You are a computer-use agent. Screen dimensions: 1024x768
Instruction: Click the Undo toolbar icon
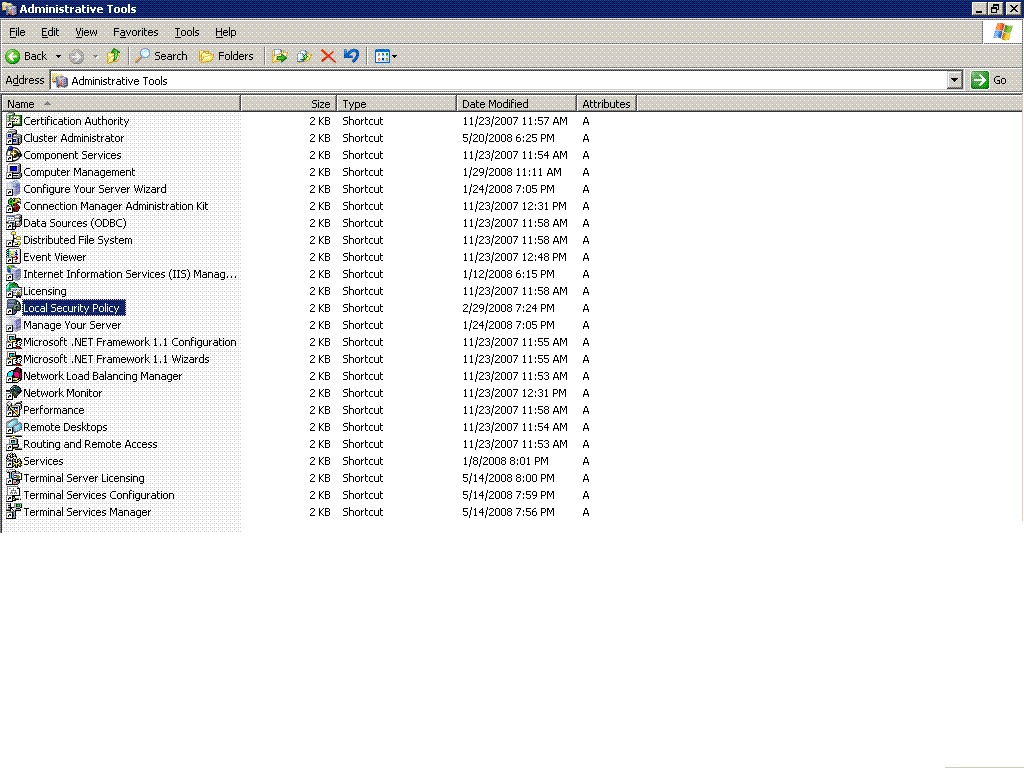click(x=351, y=56)
